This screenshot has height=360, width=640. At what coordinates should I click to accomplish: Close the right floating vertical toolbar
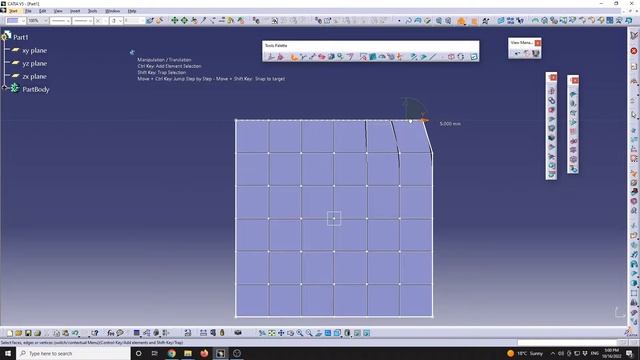tap(575, 80)
